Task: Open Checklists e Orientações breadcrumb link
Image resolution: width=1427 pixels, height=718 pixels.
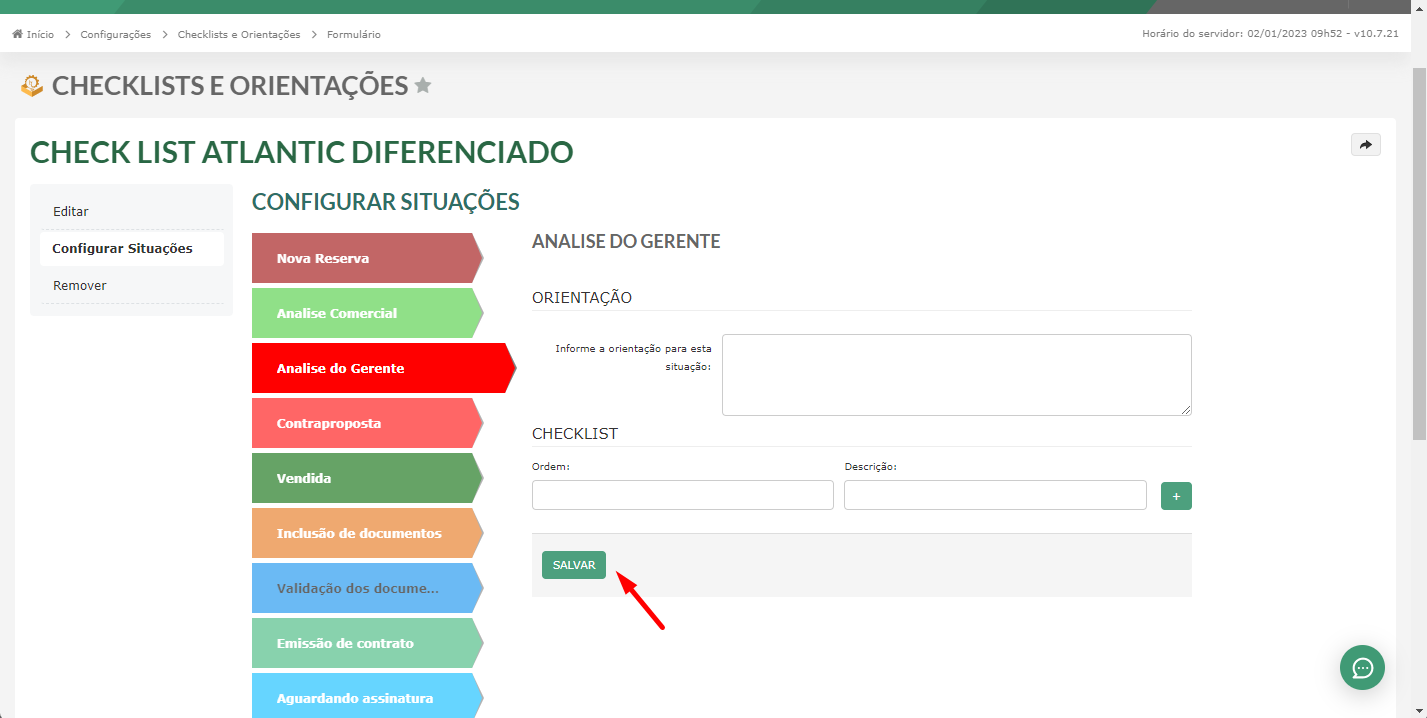Action: click(239, 34)
